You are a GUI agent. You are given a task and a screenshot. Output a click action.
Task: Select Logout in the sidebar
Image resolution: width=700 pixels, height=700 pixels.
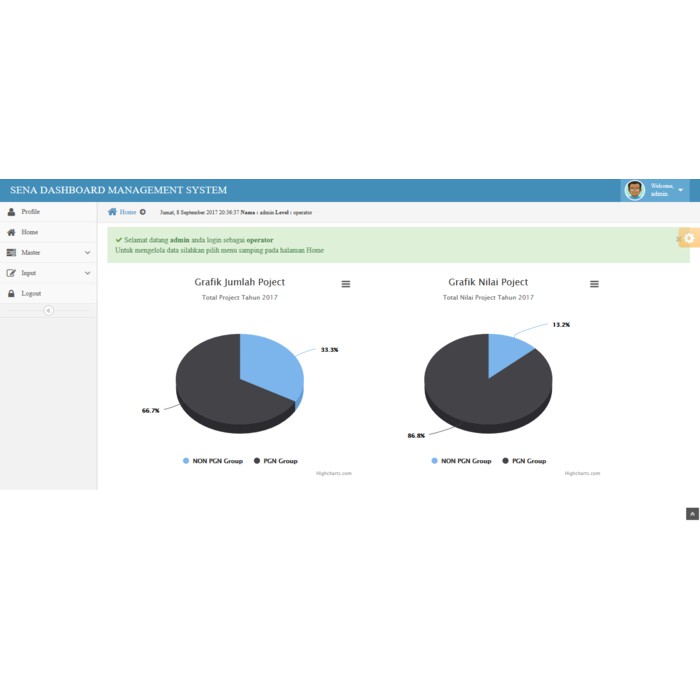point(48,293)
